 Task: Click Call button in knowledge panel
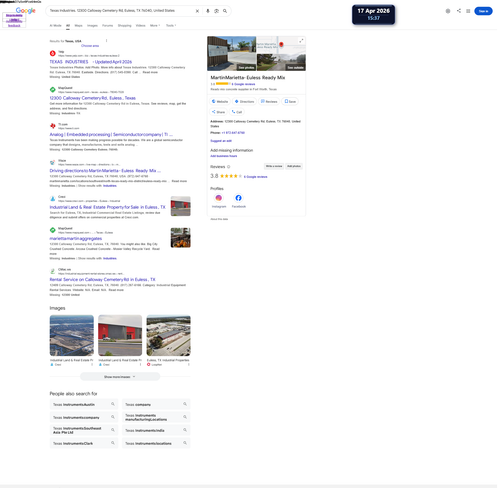click(x=237, y=112)
